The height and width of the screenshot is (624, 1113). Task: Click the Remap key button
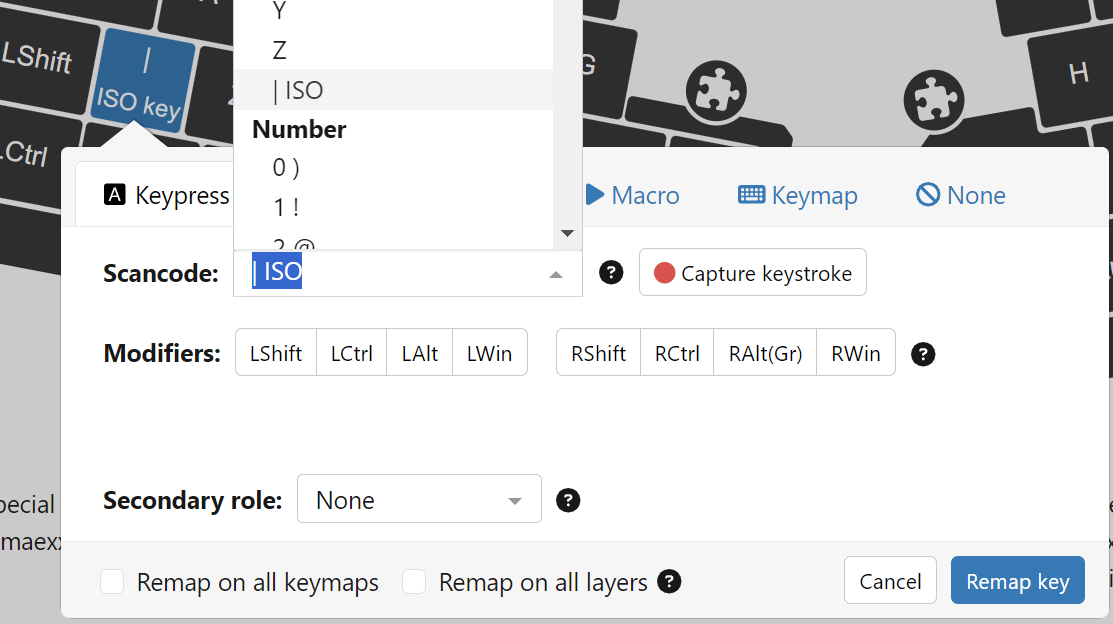tap(1017, 581)
